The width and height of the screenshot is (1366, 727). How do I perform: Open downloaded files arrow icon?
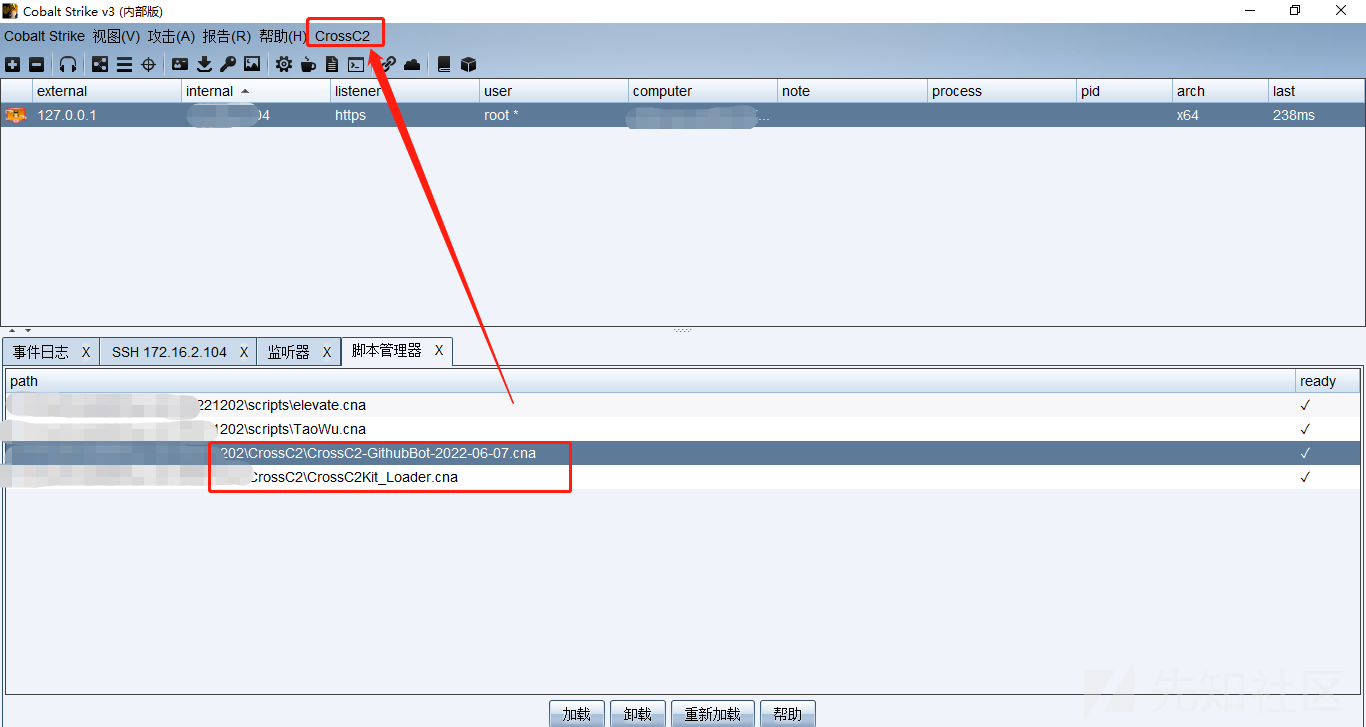[204, 64]
